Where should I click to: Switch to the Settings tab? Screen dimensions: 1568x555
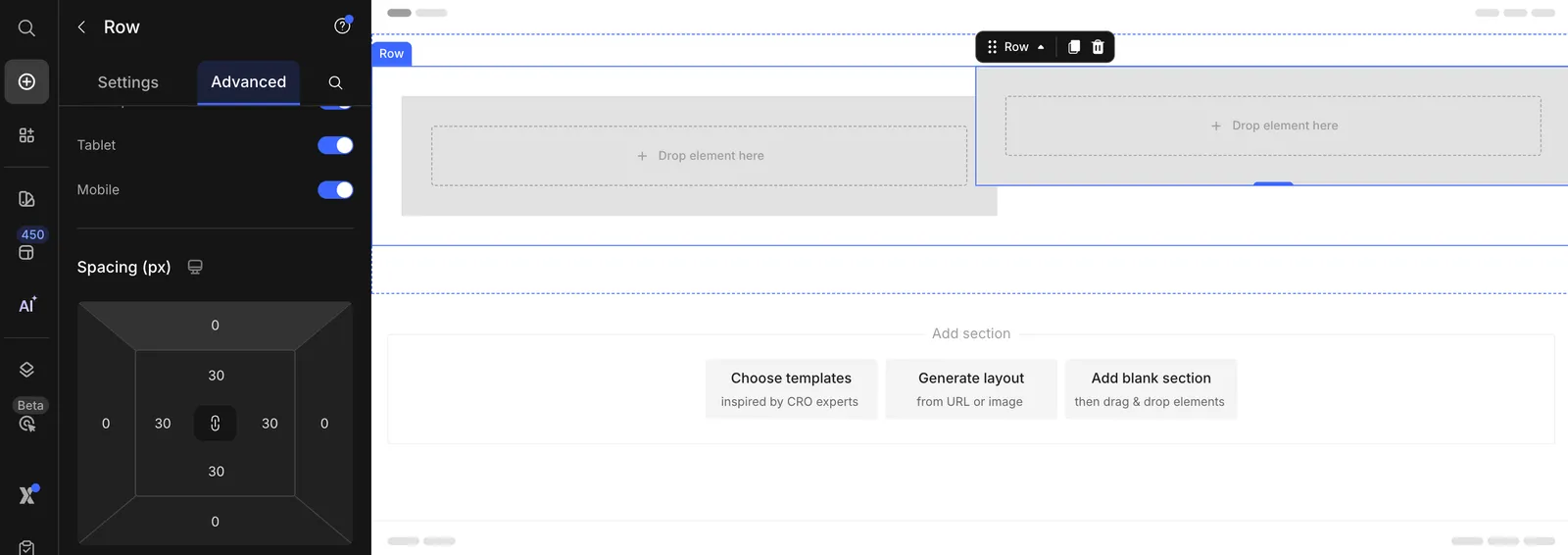point(127,82)
